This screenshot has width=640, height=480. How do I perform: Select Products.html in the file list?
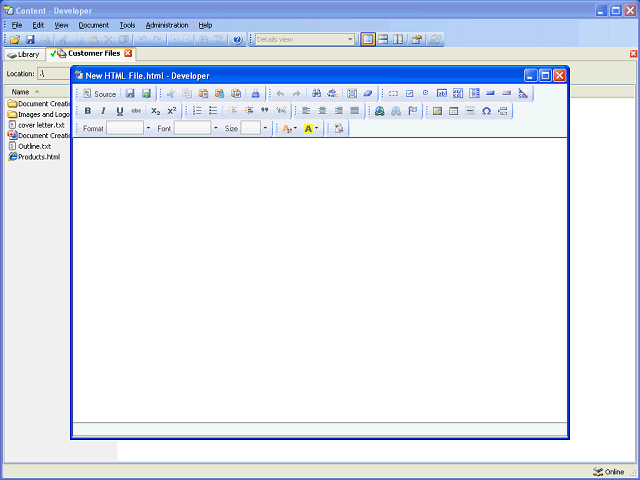click(x=34, y=157)
